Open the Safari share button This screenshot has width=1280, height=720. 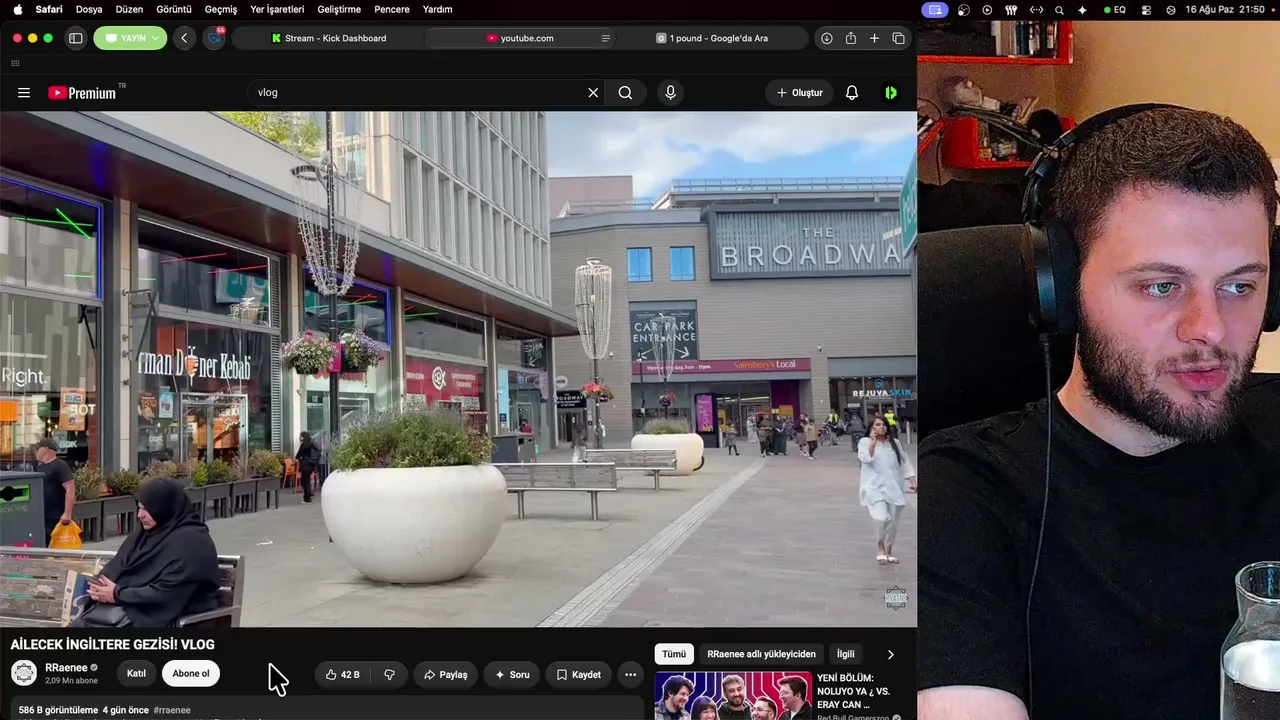[x=851, y=38]
